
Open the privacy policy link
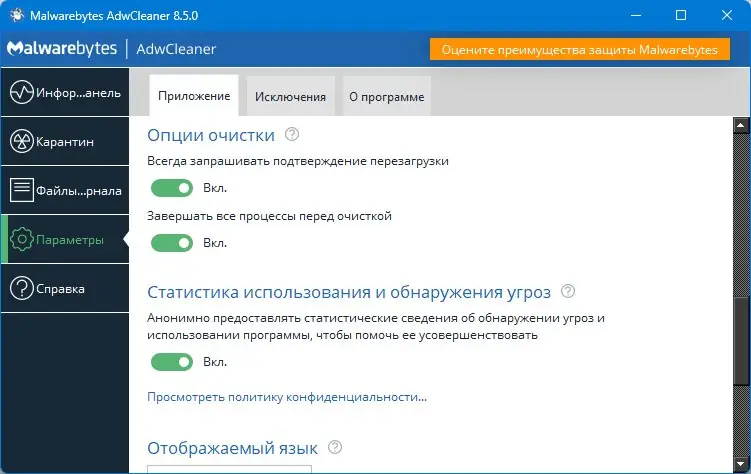tap(287, 397)
